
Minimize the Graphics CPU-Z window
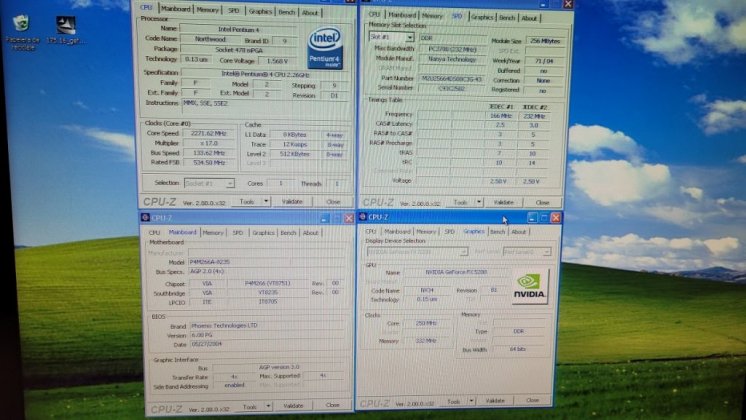[532, 218]
